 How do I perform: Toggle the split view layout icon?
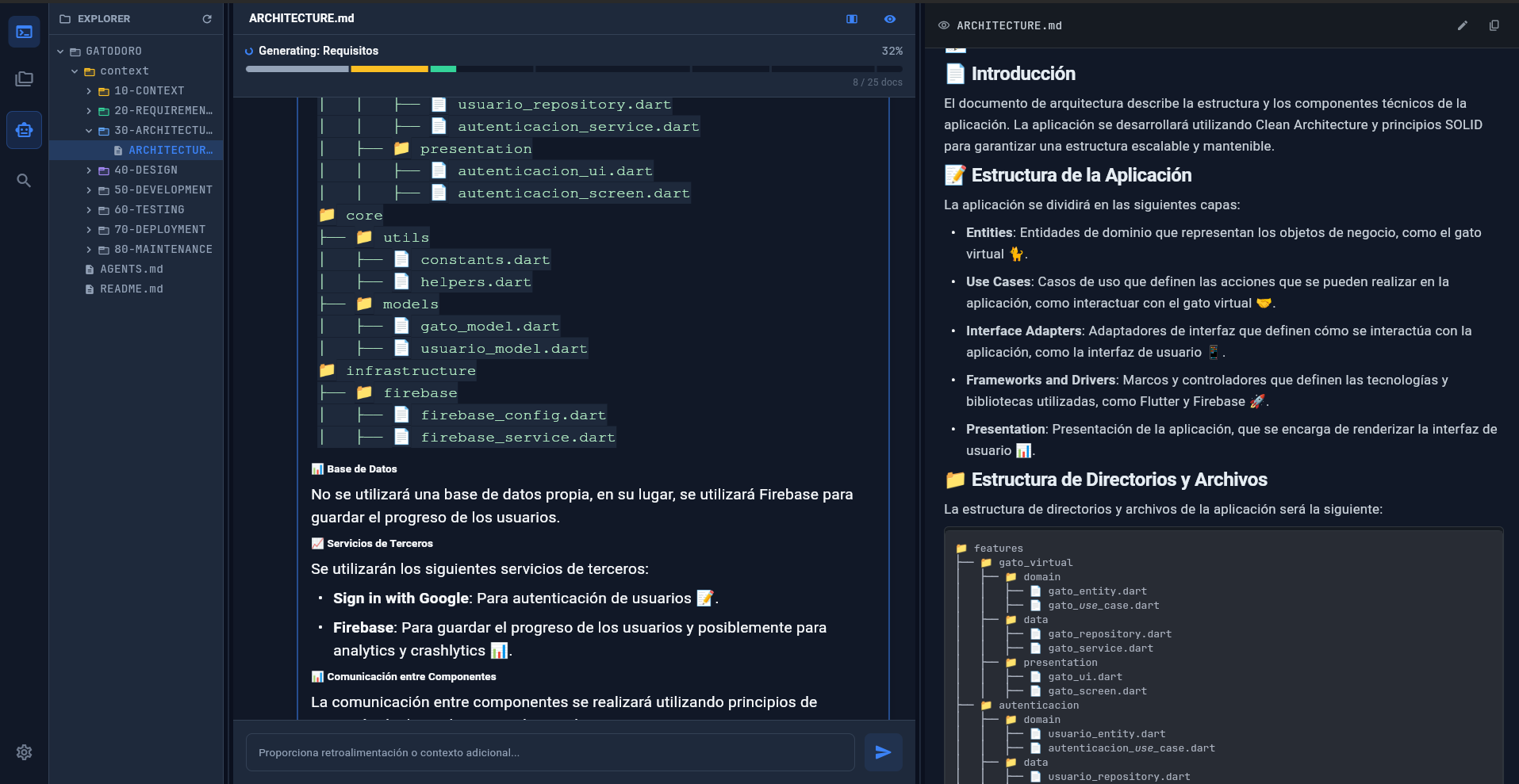pos(852,19)
